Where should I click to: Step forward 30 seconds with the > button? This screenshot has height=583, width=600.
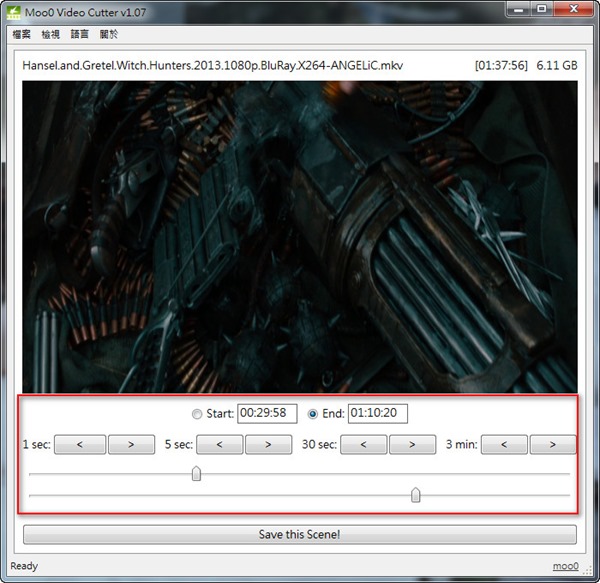[413, 444]
